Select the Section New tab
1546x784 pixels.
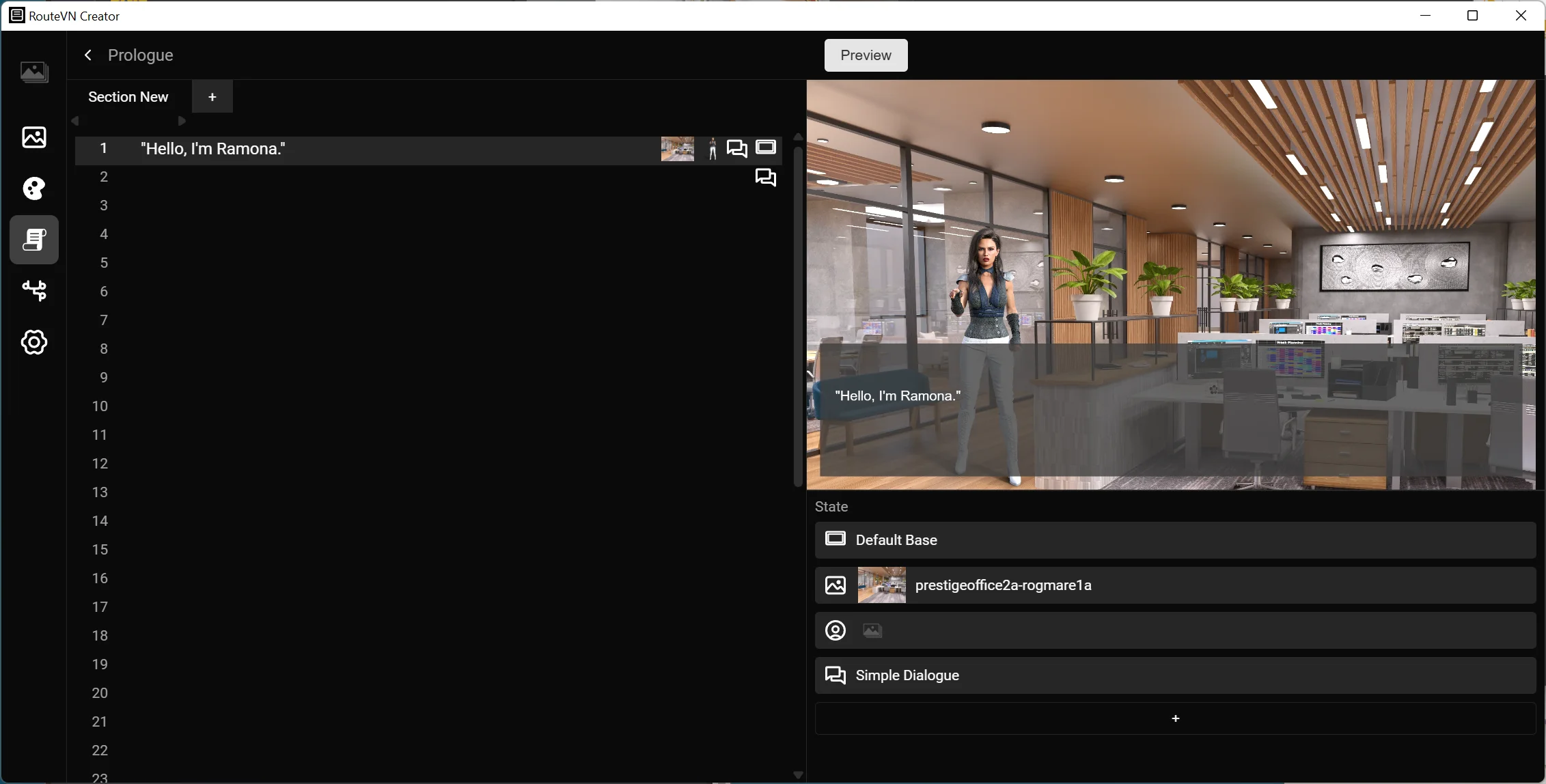pos(128,97)
